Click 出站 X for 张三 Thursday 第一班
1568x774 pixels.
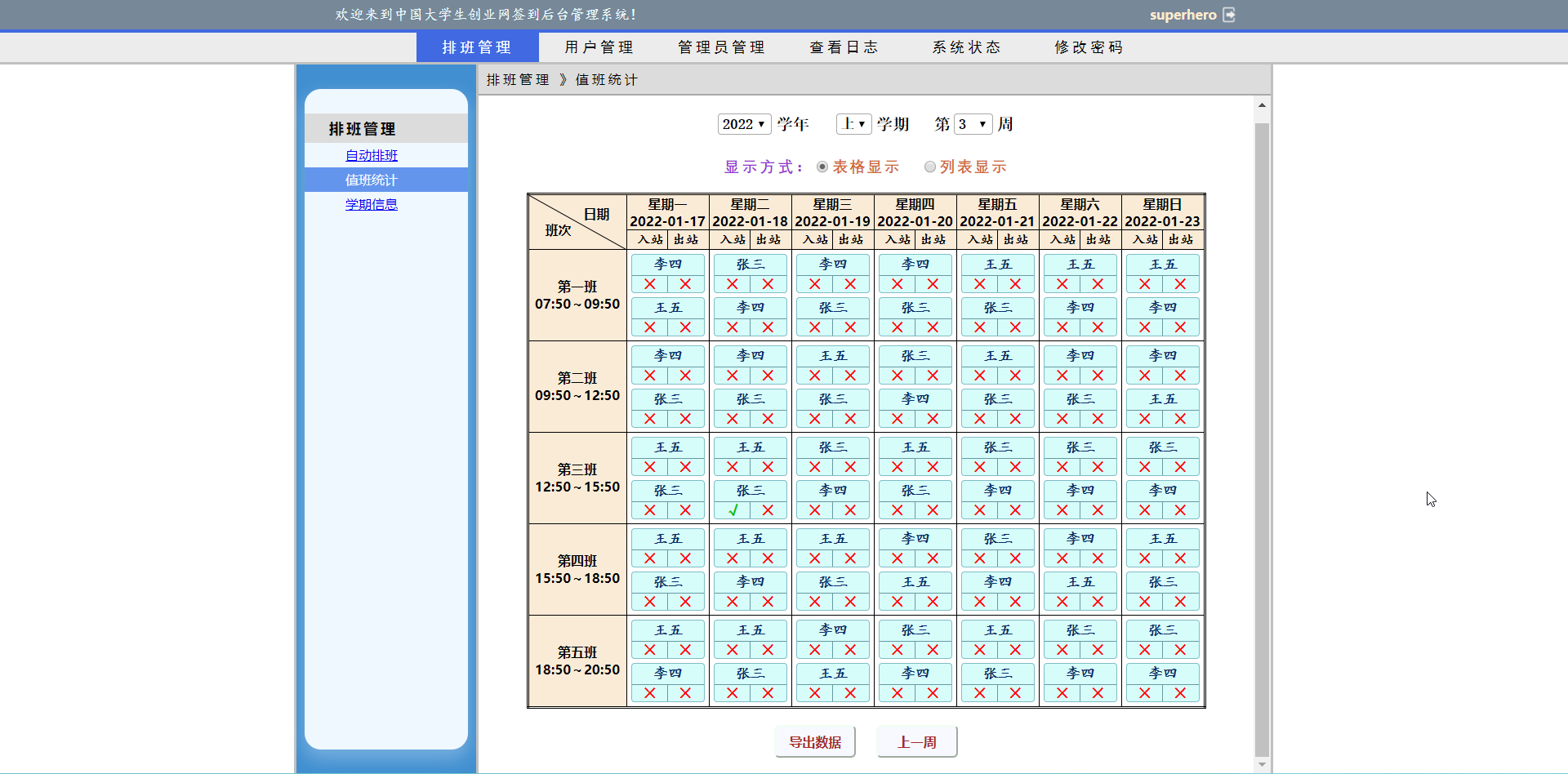(x=933, y=327)
